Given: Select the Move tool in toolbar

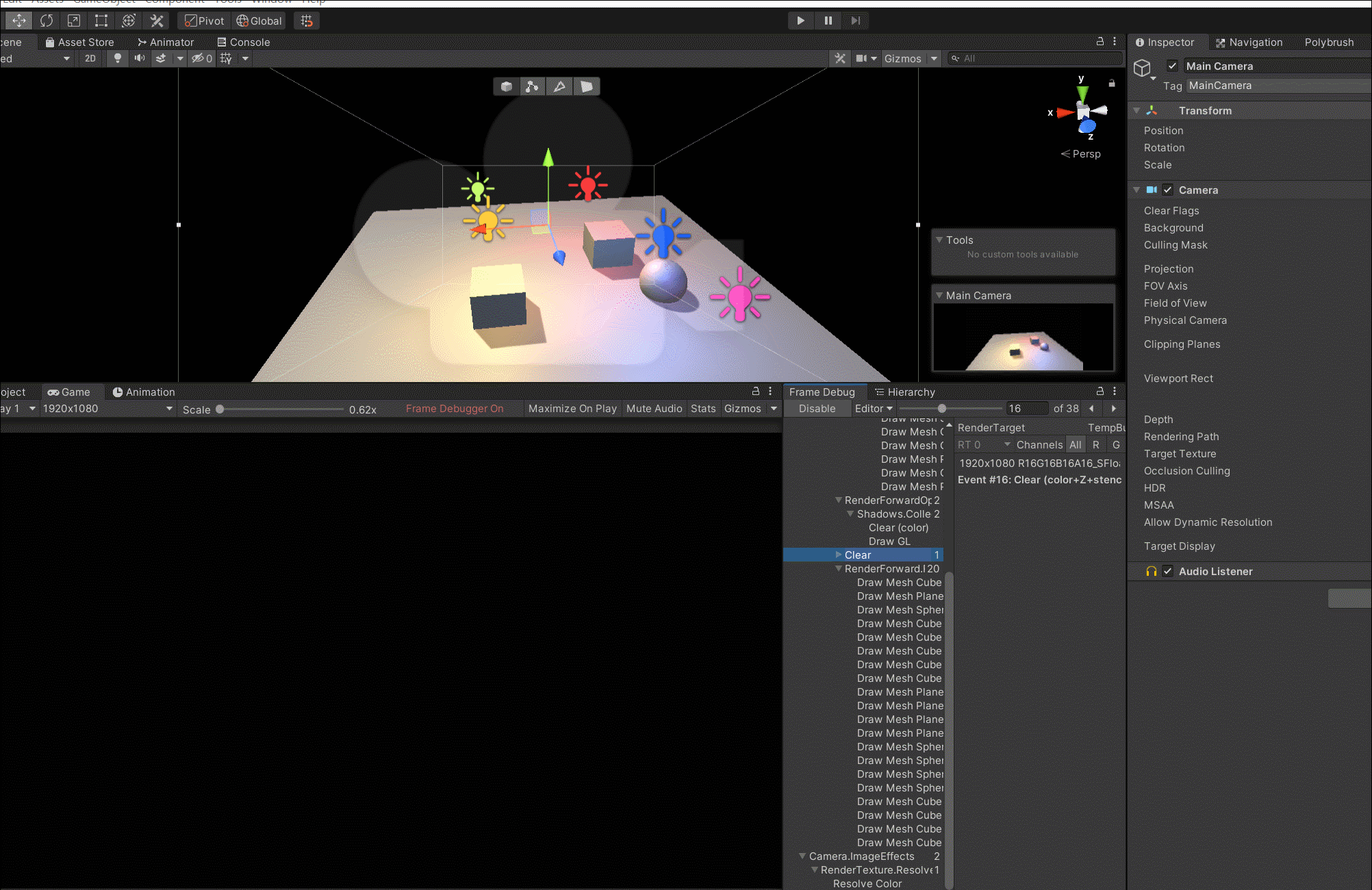Looking at the screenshot, I should point(19,21).
